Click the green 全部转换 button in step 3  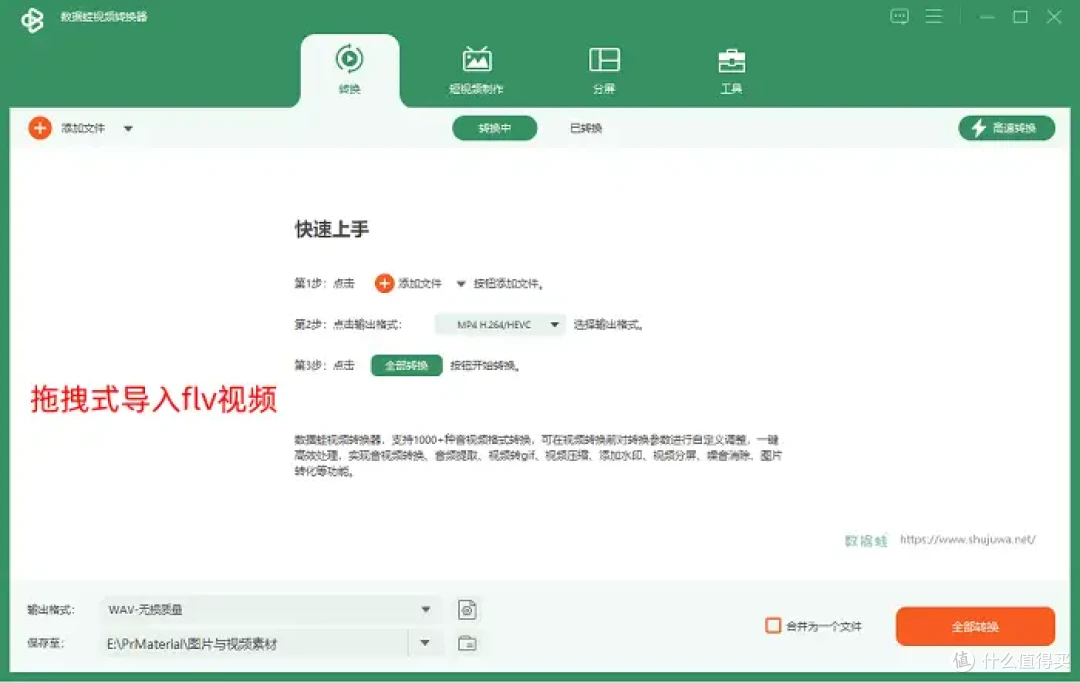pos(406,365)
